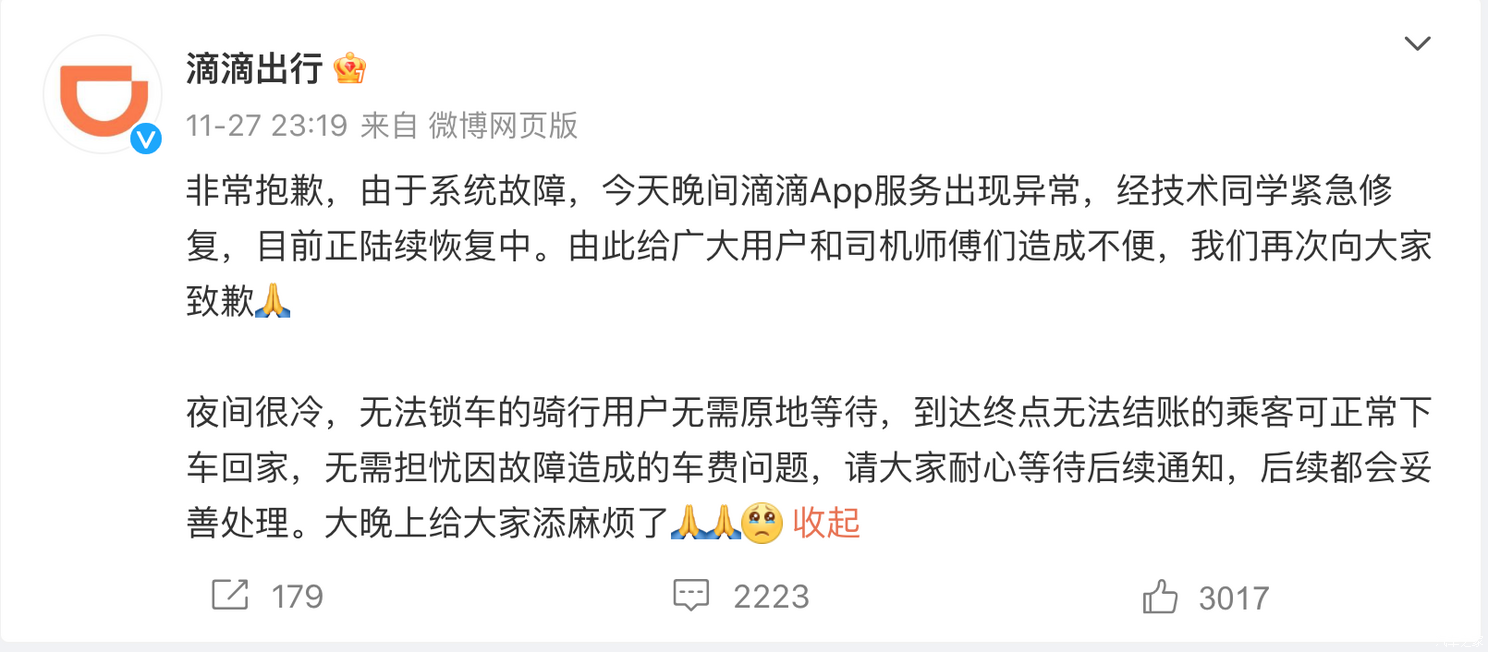Click the repost share icon
This screenshot has width=1488, height=652.
pos(230,596)
